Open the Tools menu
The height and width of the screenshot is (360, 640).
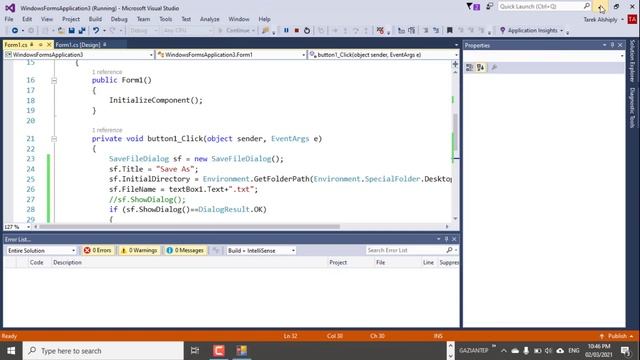tap(165, 19)
